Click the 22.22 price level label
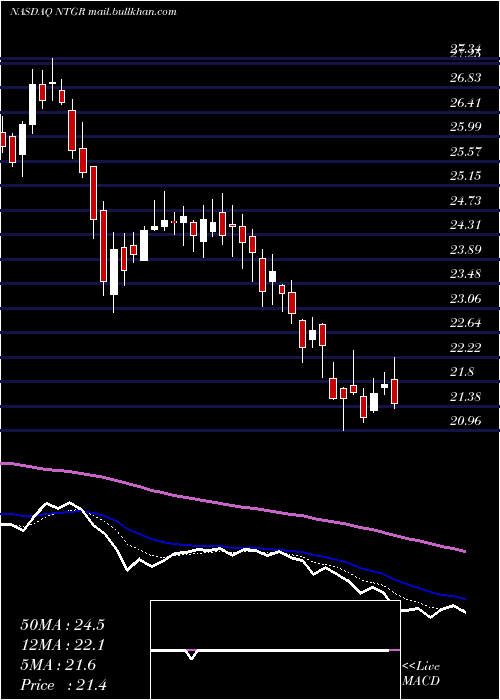500x700 pixels. coord(466,347)
